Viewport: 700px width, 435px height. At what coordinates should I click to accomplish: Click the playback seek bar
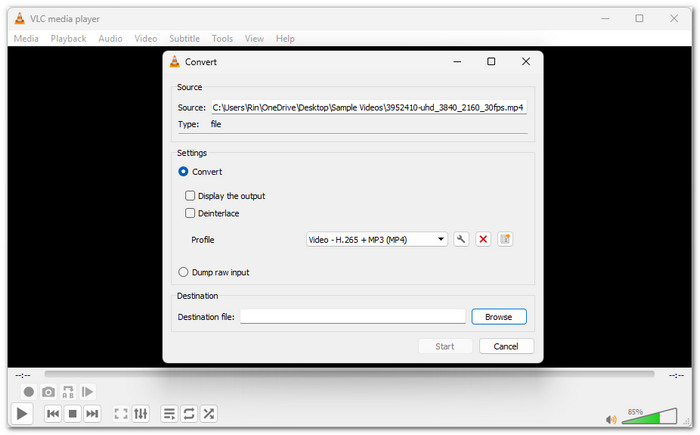point(349,374)
